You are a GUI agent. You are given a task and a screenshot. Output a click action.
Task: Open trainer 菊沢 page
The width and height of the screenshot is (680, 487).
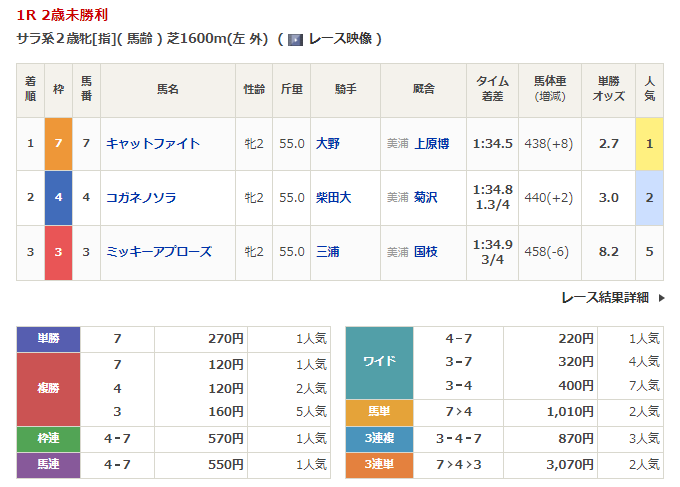click(x=425, y=198)
